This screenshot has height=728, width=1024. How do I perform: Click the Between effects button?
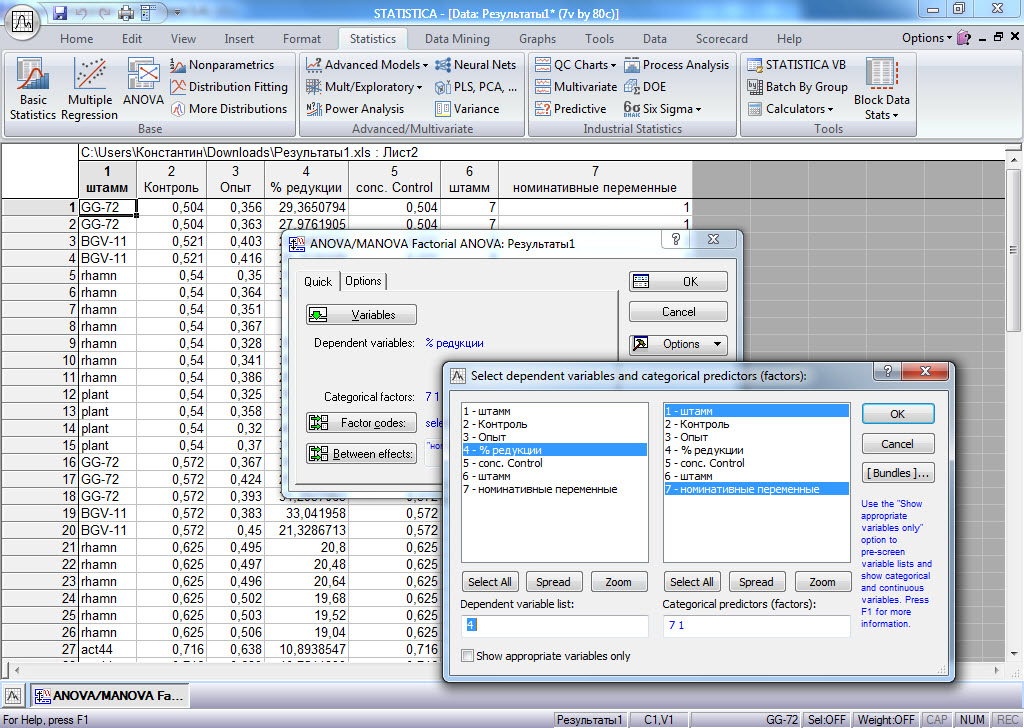pos(361,454)
